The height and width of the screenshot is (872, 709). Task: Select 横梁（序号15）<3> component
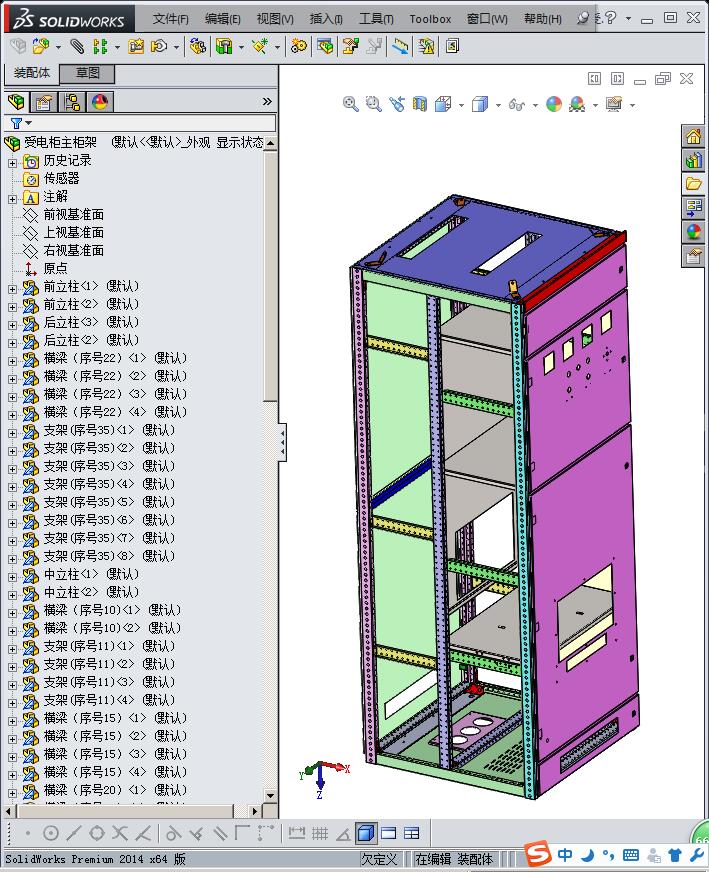pyautogui.click(x=115, y=754)
